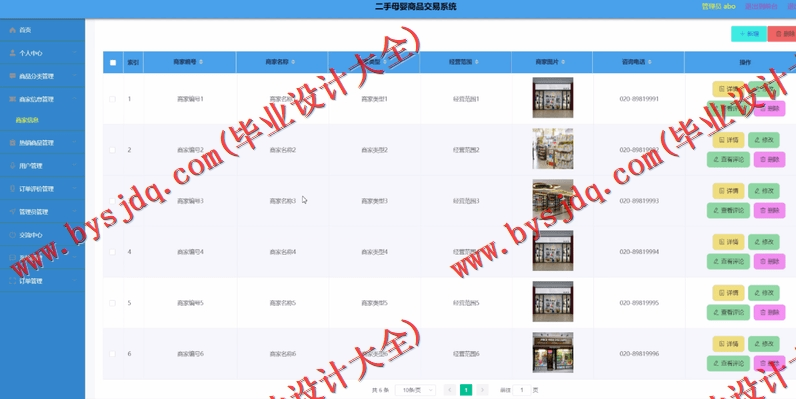The width and height of the screenshot is (796, 399).
Task: Check the checkbox for row 4
Action: tap(112, 252)
